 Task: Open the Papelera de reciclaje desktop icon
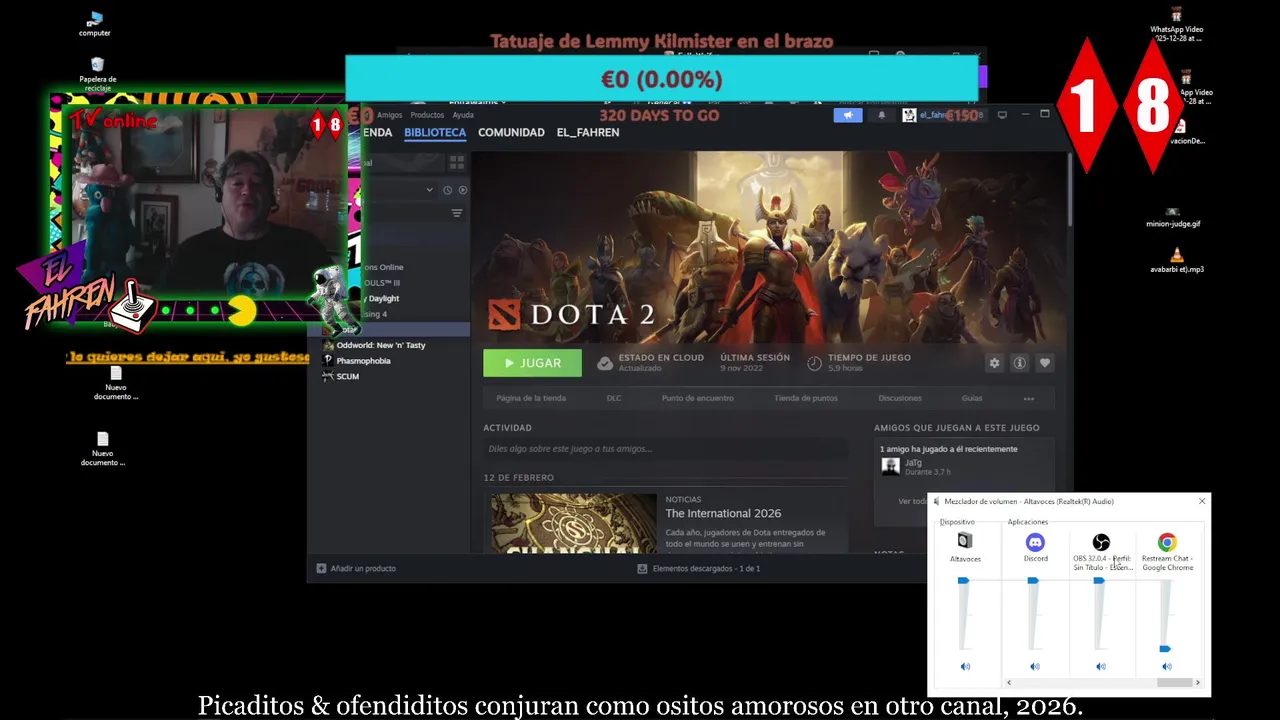[x=97, y=64]
